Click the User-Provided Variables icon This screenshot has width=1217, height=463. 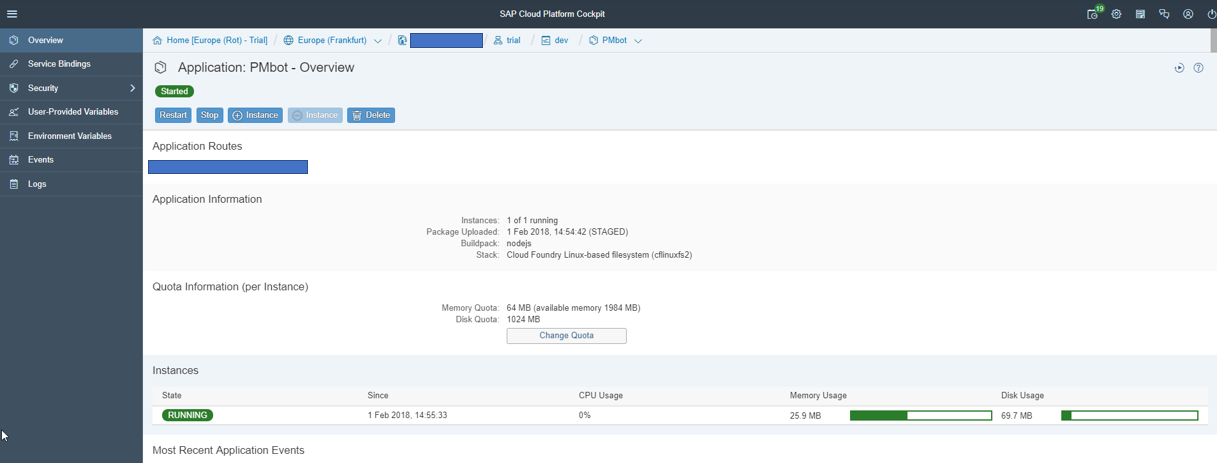tap(13, 112)
